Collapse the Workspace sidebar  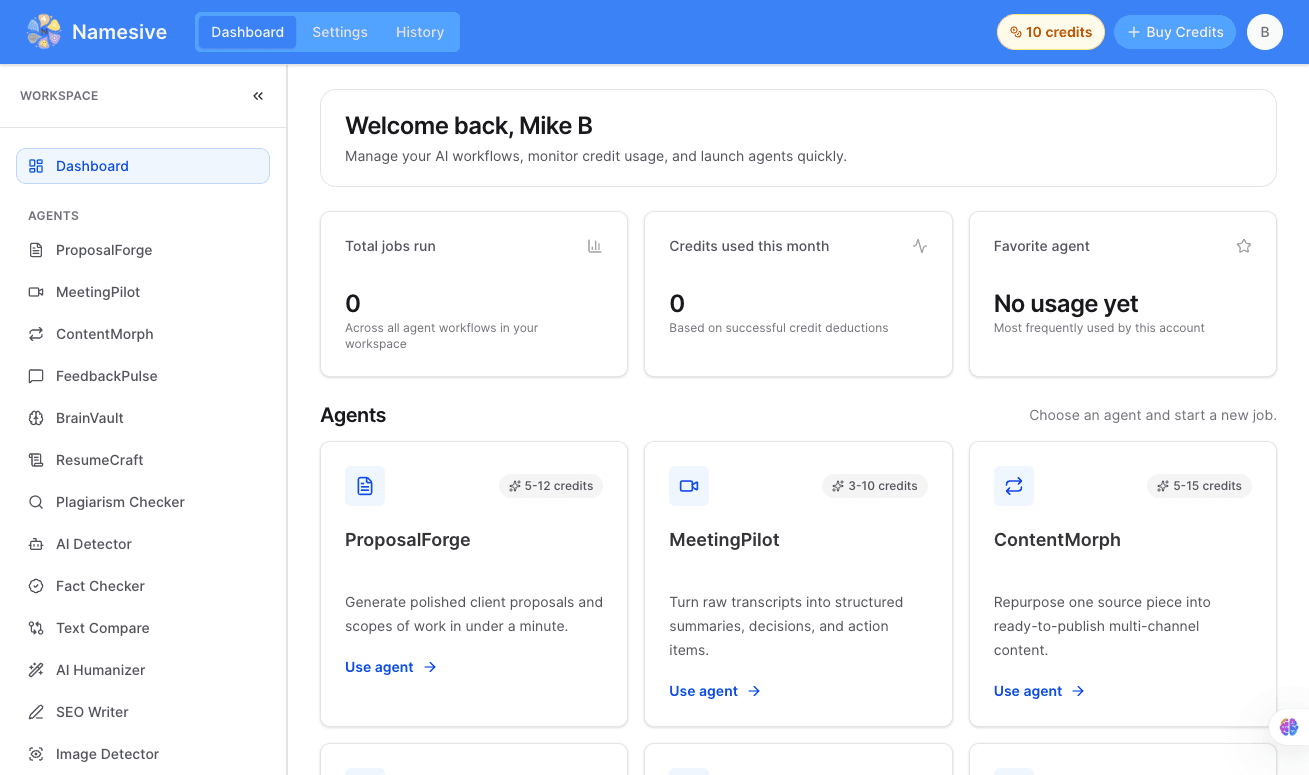tap(258, 96)
